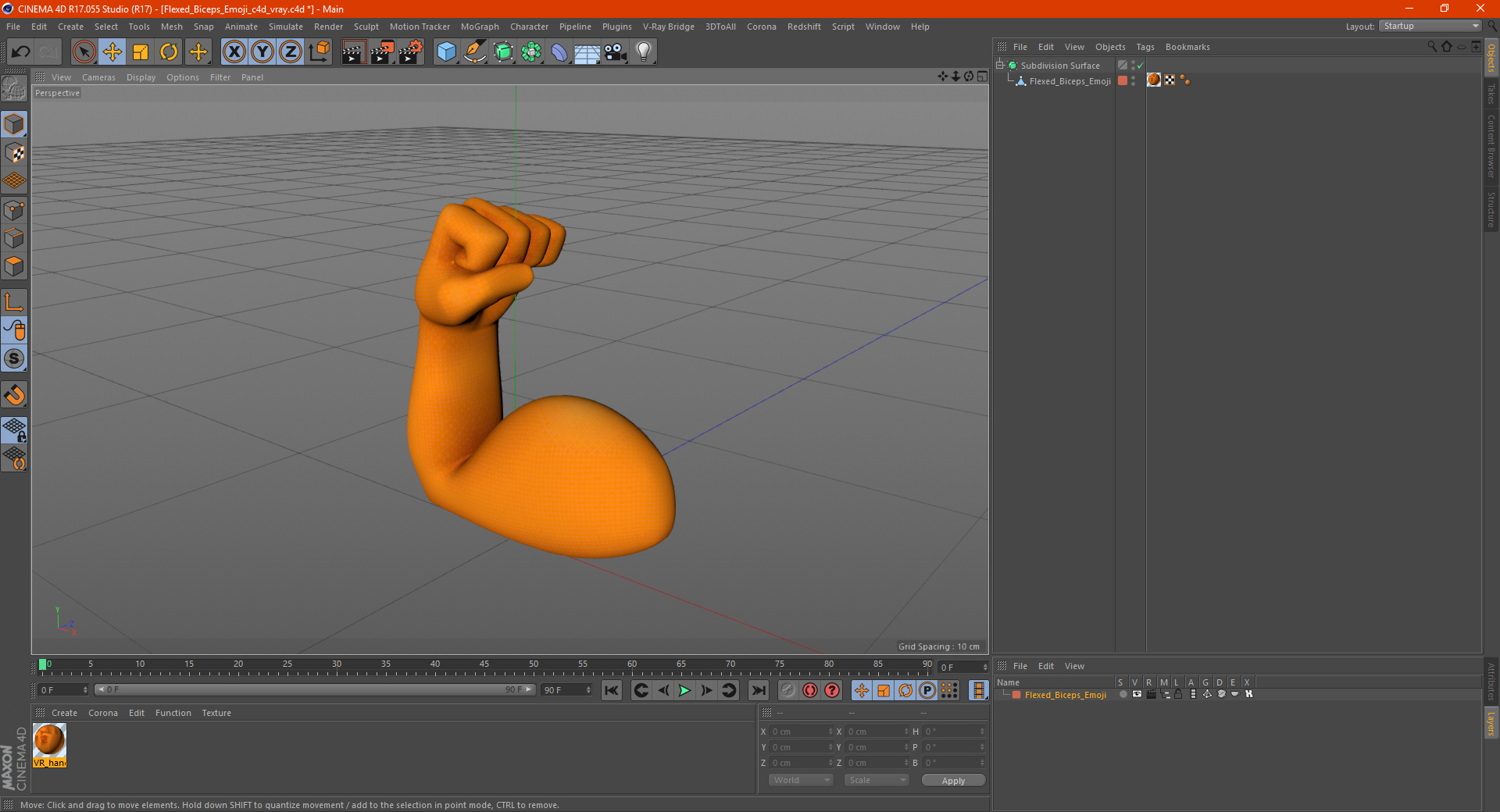The width and height of the screenshot is (1500, 812).
Task: Open the viewport Cameras menu
Action: click(x=98, y=77)
